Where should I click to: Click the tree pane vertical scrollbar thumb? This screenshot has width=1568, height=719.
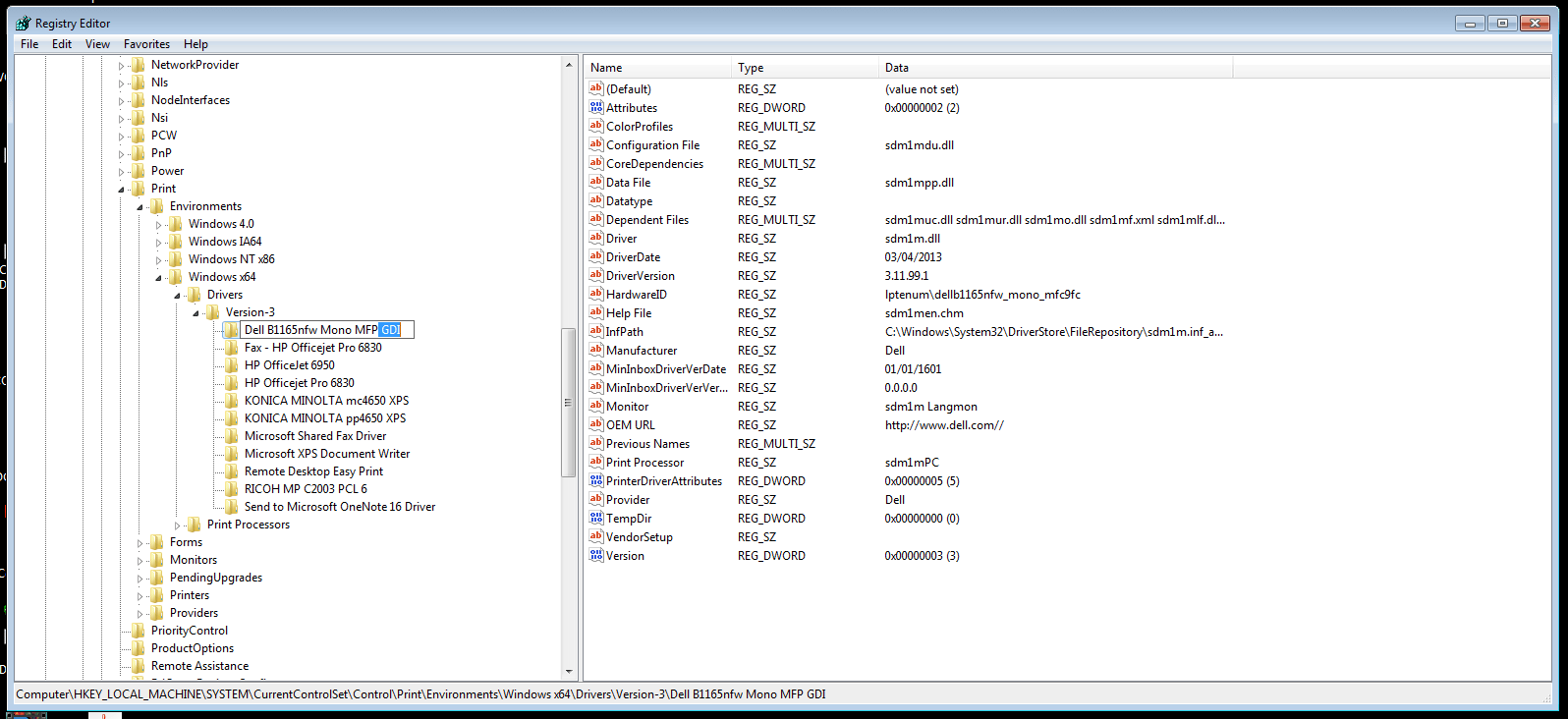click(x=568, y=403)
